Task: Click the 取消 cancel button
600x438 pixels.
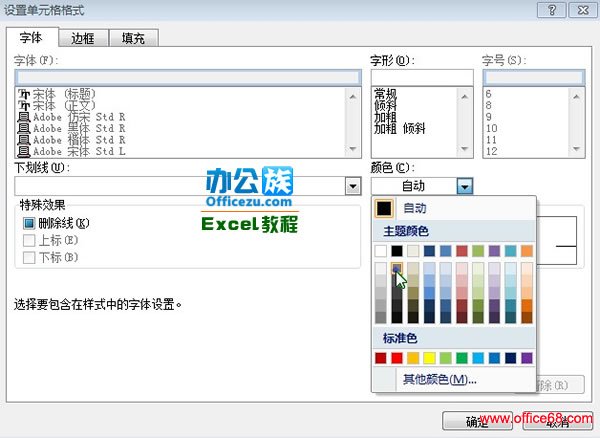Action: tap(558, 421)
